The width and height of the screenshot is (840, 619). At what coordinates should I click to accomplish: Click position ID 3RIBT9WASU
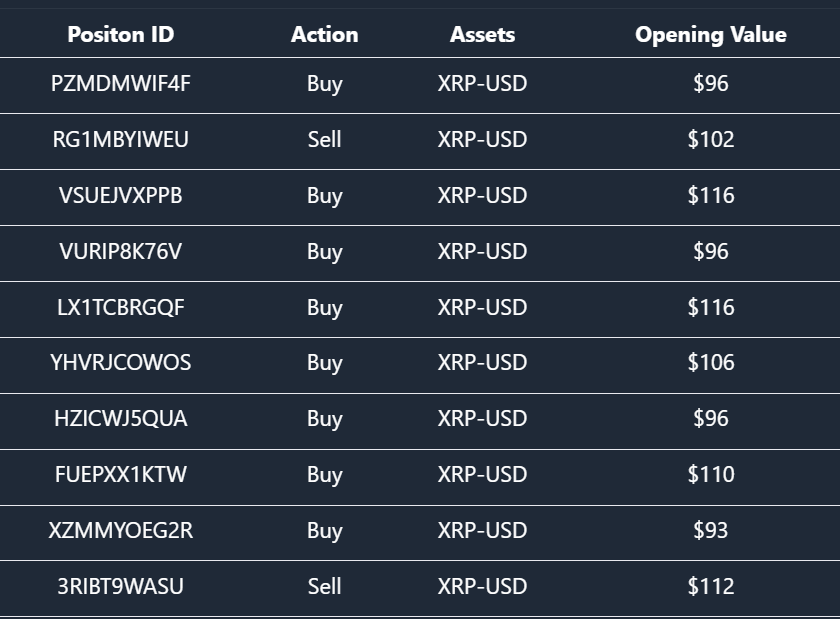click(121, 587)
